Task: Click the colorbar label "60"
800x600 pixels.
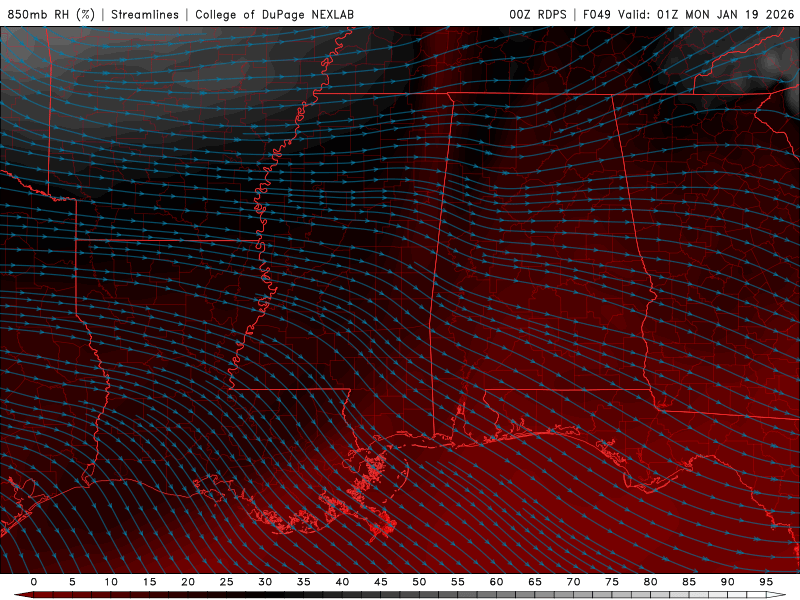Action: click(x=496, y=582)
